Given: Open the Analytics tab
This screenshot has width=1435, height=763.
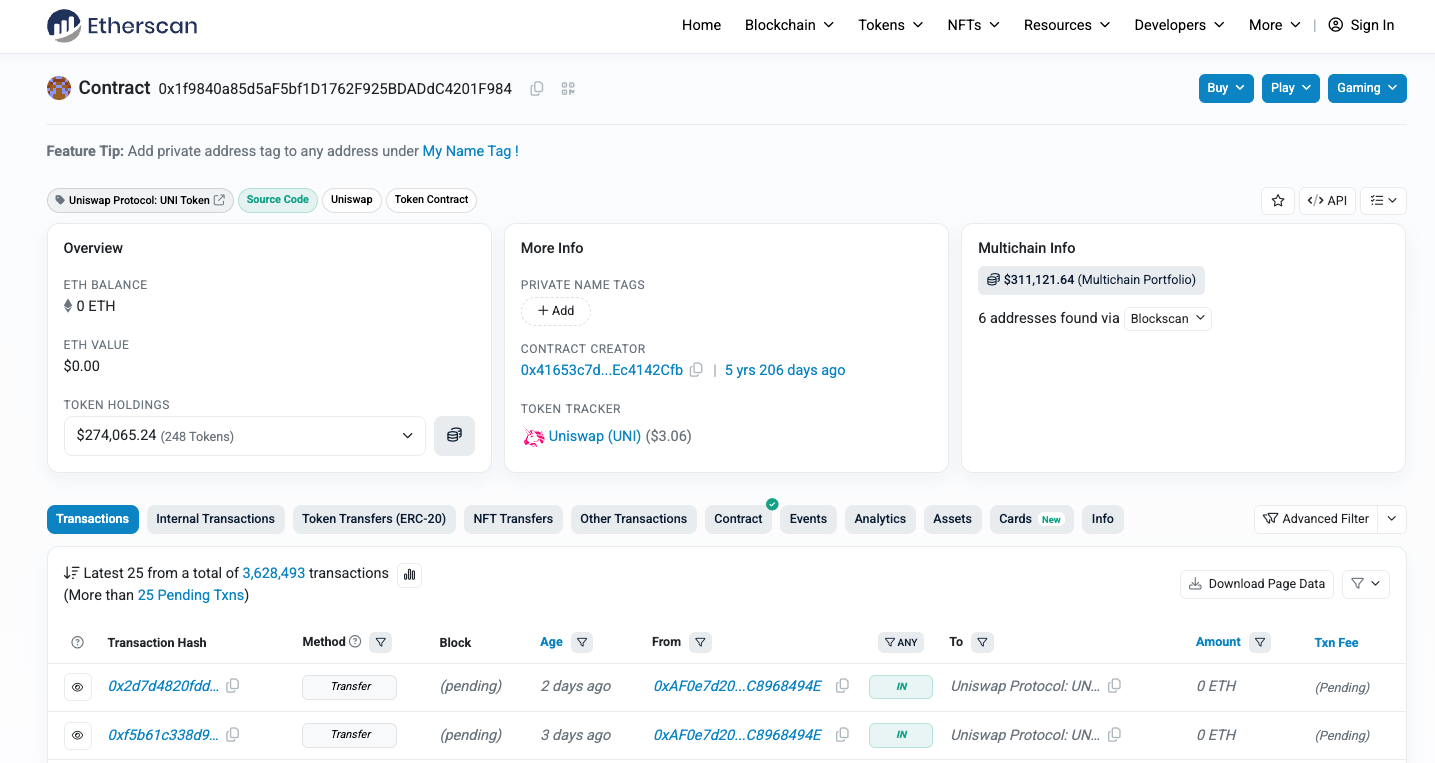Looking at the screenshot, I should 880,519.
